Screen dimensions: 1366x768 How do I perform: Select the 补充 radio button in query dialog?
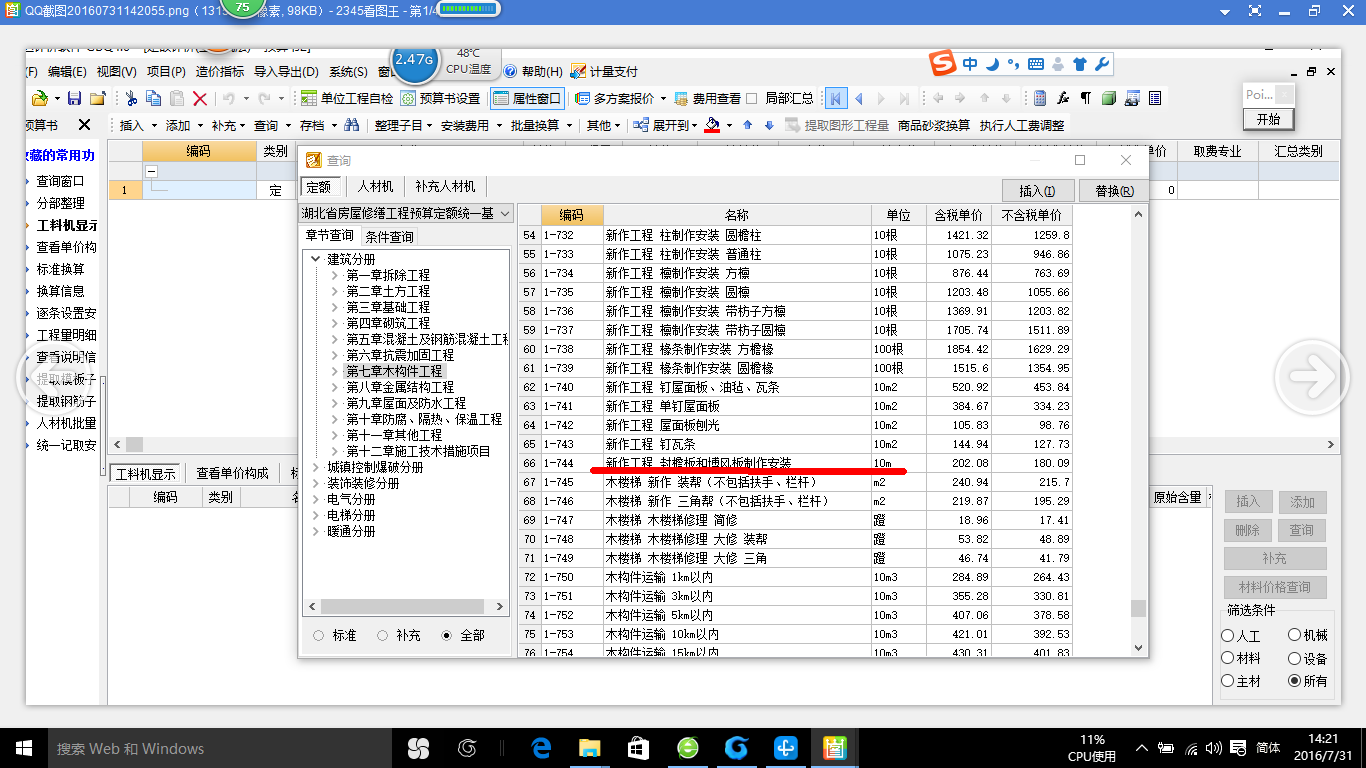[x=382, y=635]
